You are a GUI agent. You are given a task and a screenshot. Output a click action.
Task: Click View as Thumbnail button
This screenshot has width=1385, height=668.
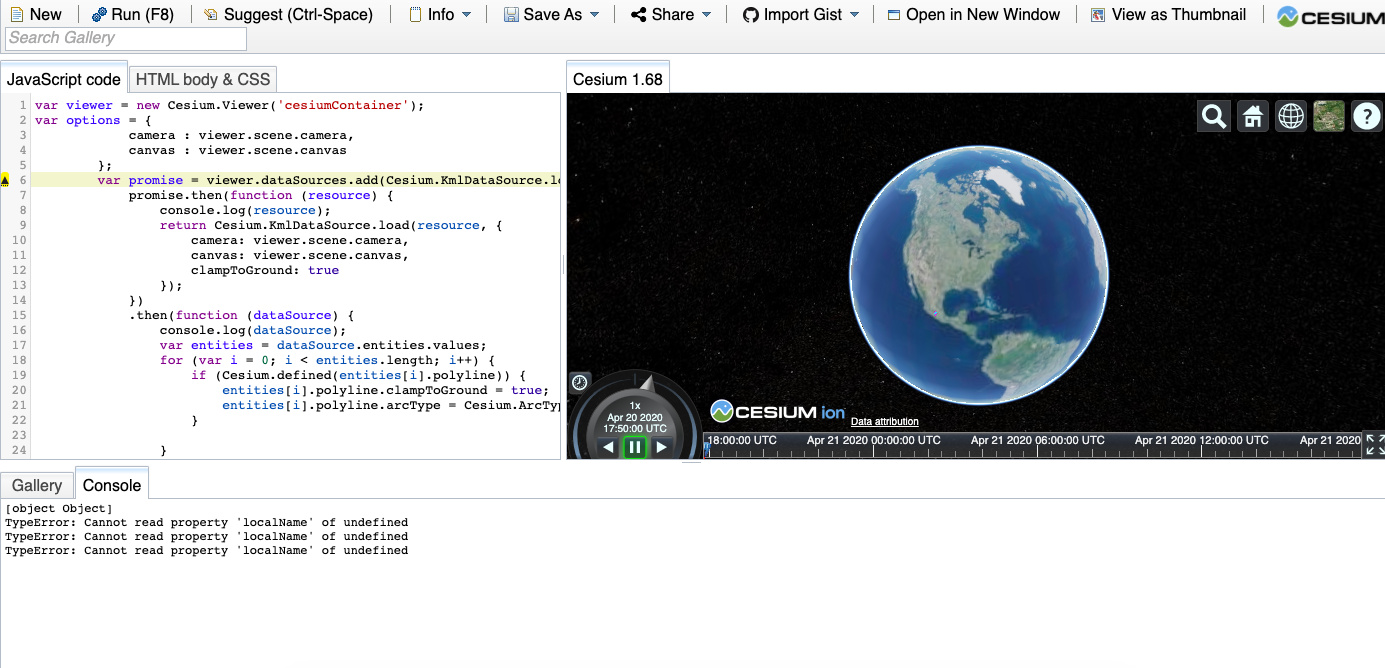coord(1168,14)
